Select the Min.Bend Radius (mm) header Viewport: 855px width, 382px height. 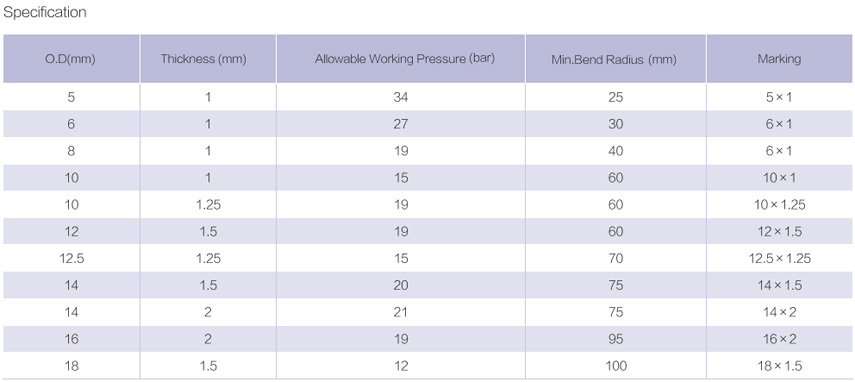(x=616, y=59)
